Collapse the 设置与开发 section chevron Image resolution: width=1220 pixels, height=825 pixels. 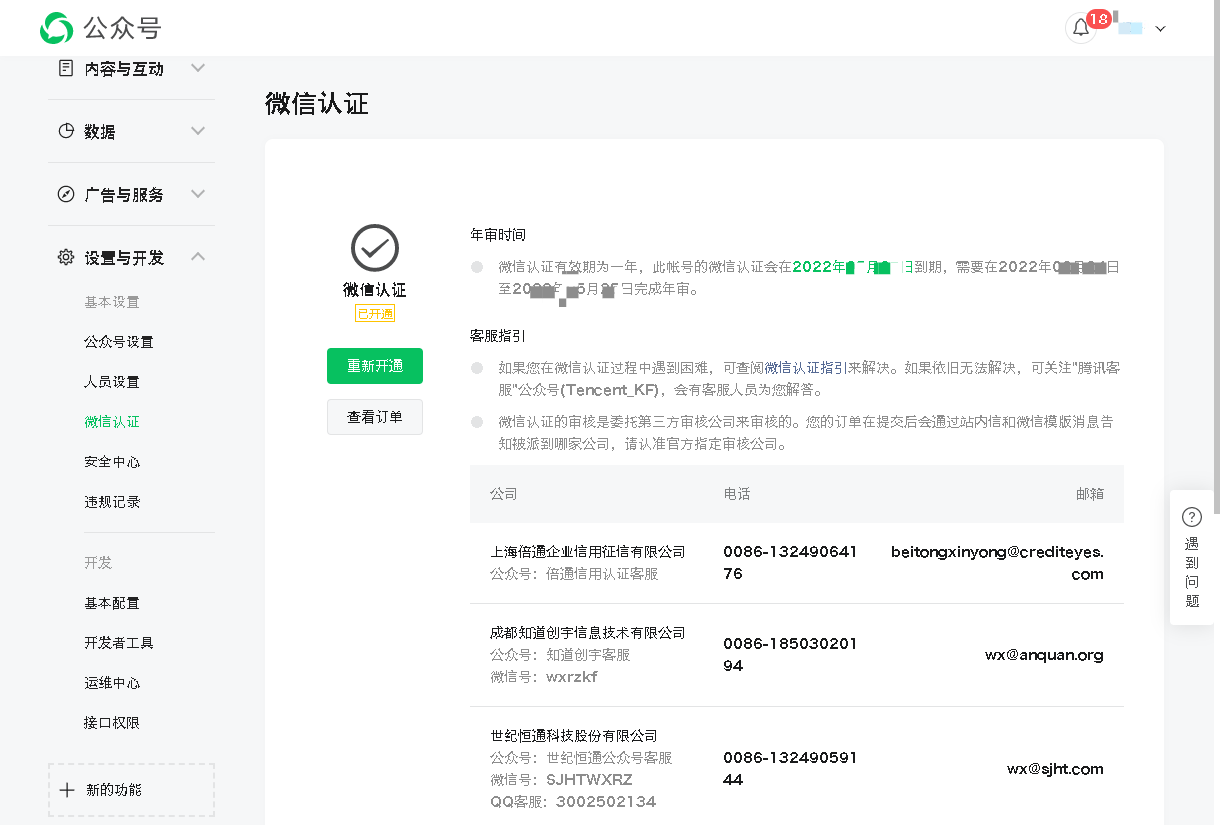198,257
